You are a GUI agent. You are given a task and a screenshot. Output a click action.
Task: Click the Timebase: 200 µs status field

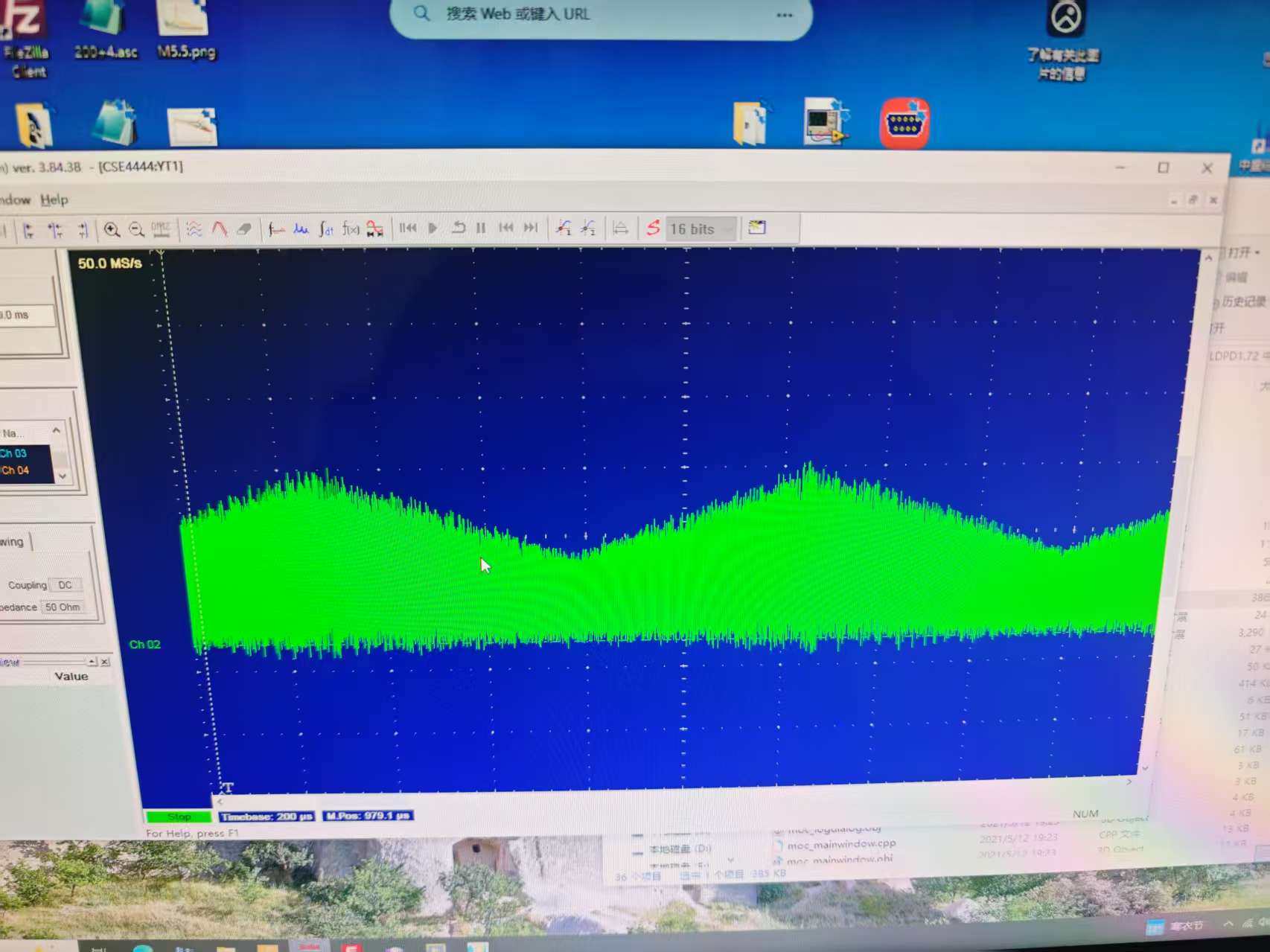[x=267, y=817]
